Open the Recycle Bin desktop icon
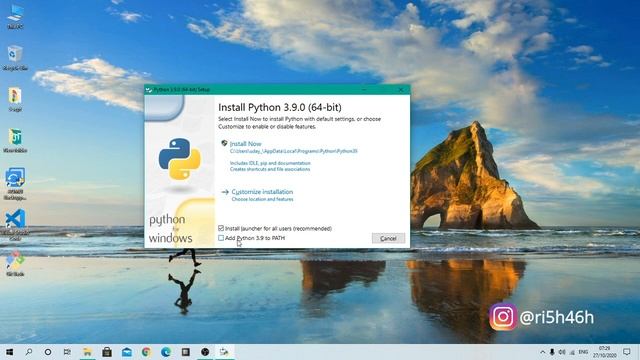This screenshot has width=640, height=360. [15, 58]
